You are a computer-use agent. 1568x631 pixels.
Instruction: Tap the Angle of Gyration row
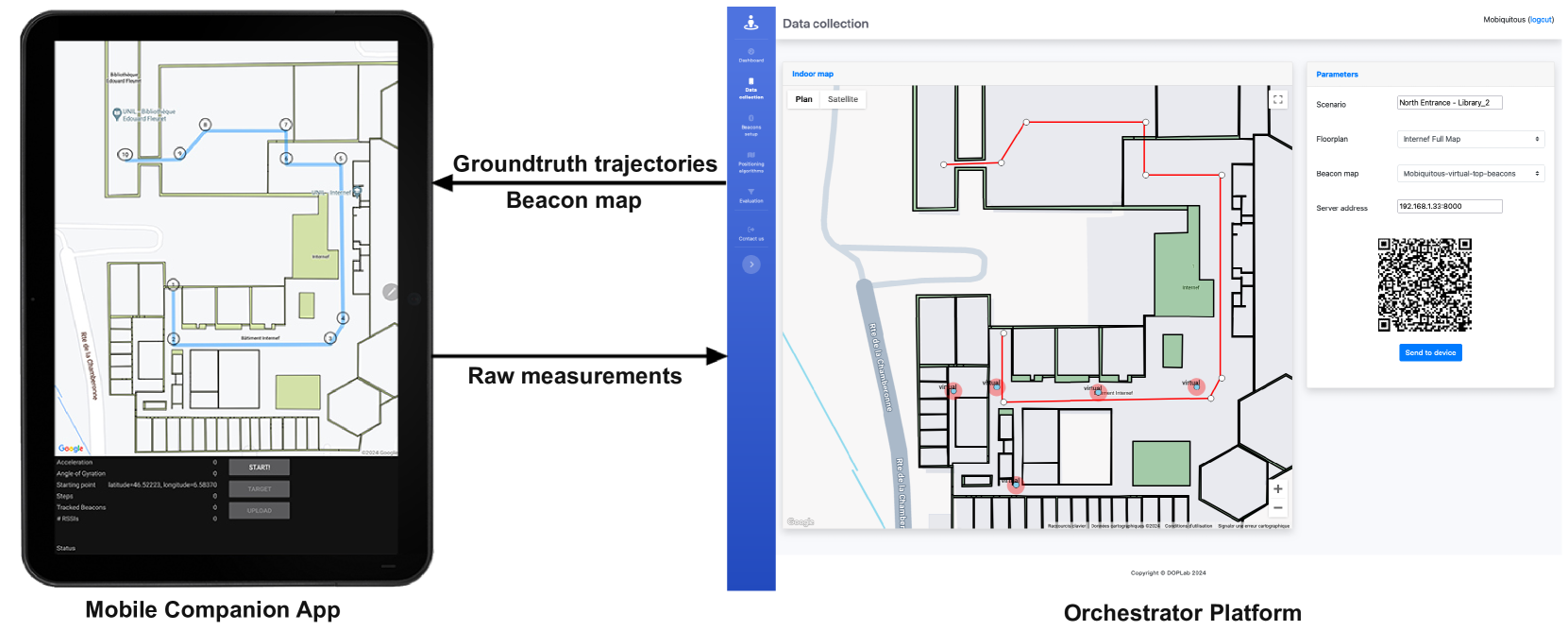pos(137,474)
